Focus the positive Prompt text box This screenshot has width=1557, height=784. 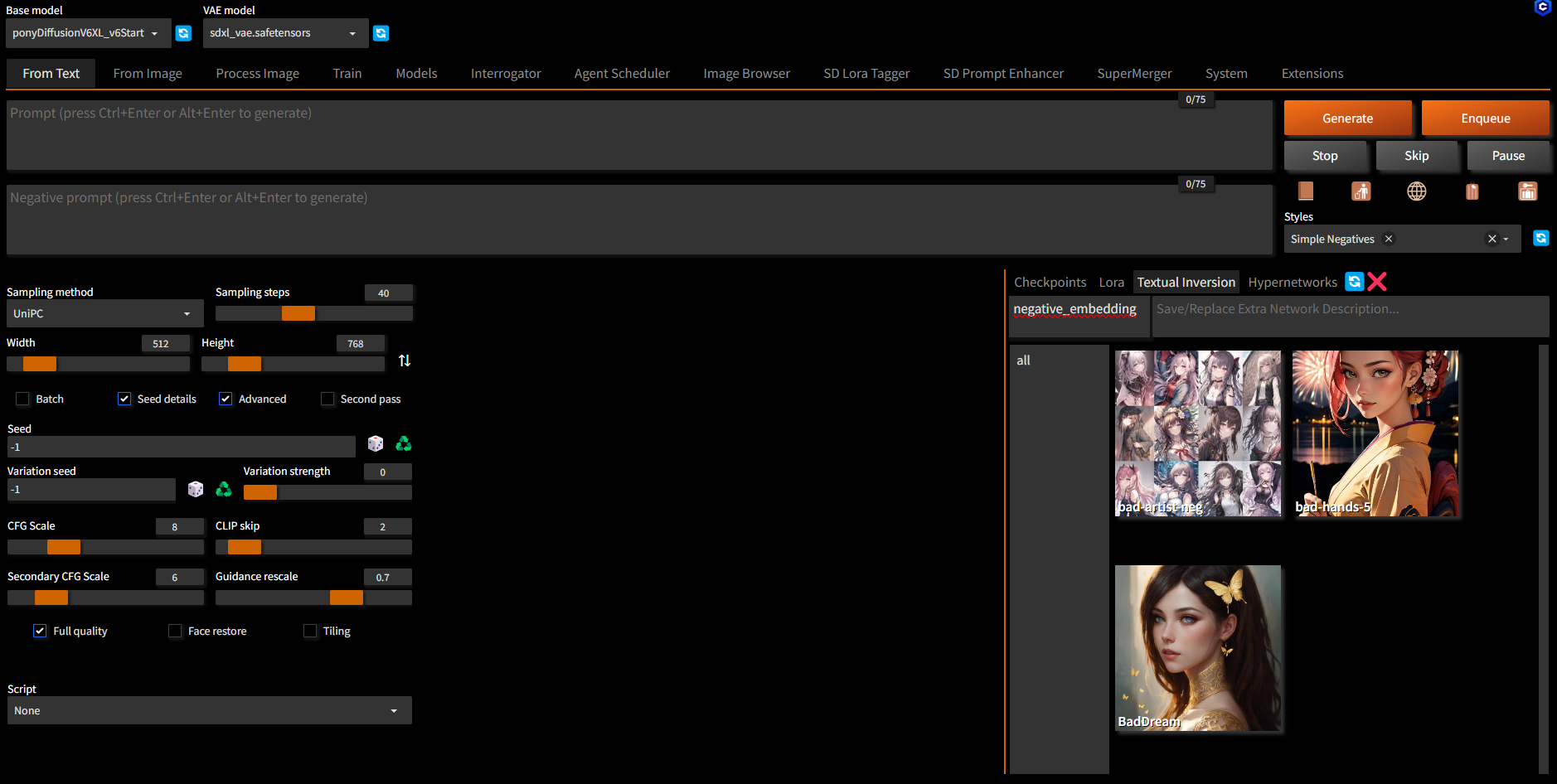pyautogui.click(x=639, y=135)
